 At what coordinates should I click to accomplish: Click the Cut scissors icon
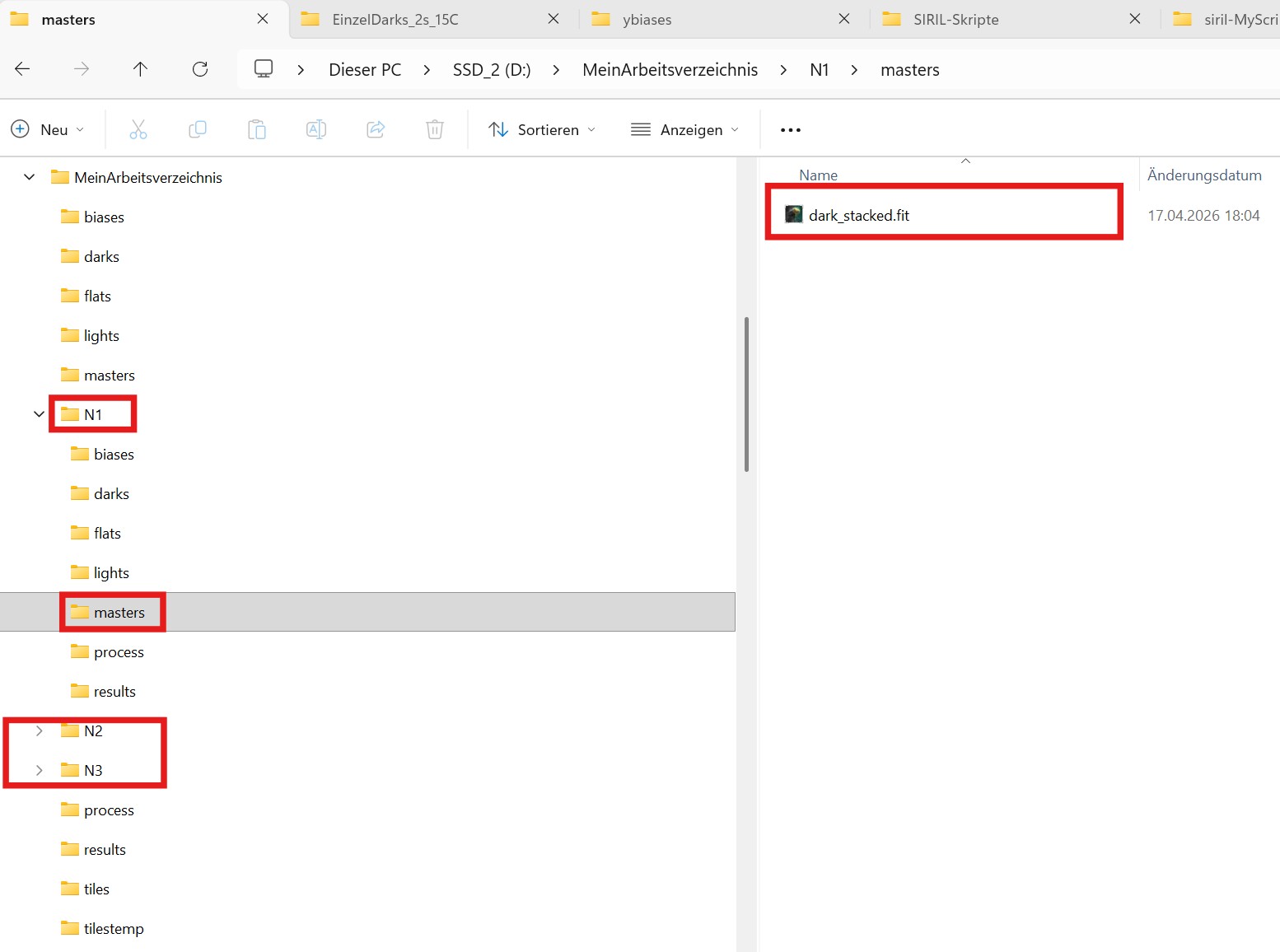click(138, 129)
